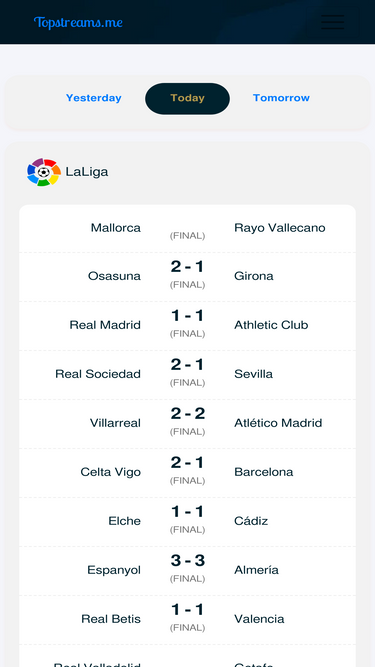The height and width of the screenshot is (667, 375).
Task: Open Mallorca vs Rayo Vallecano match
Action: click(188, 228)
